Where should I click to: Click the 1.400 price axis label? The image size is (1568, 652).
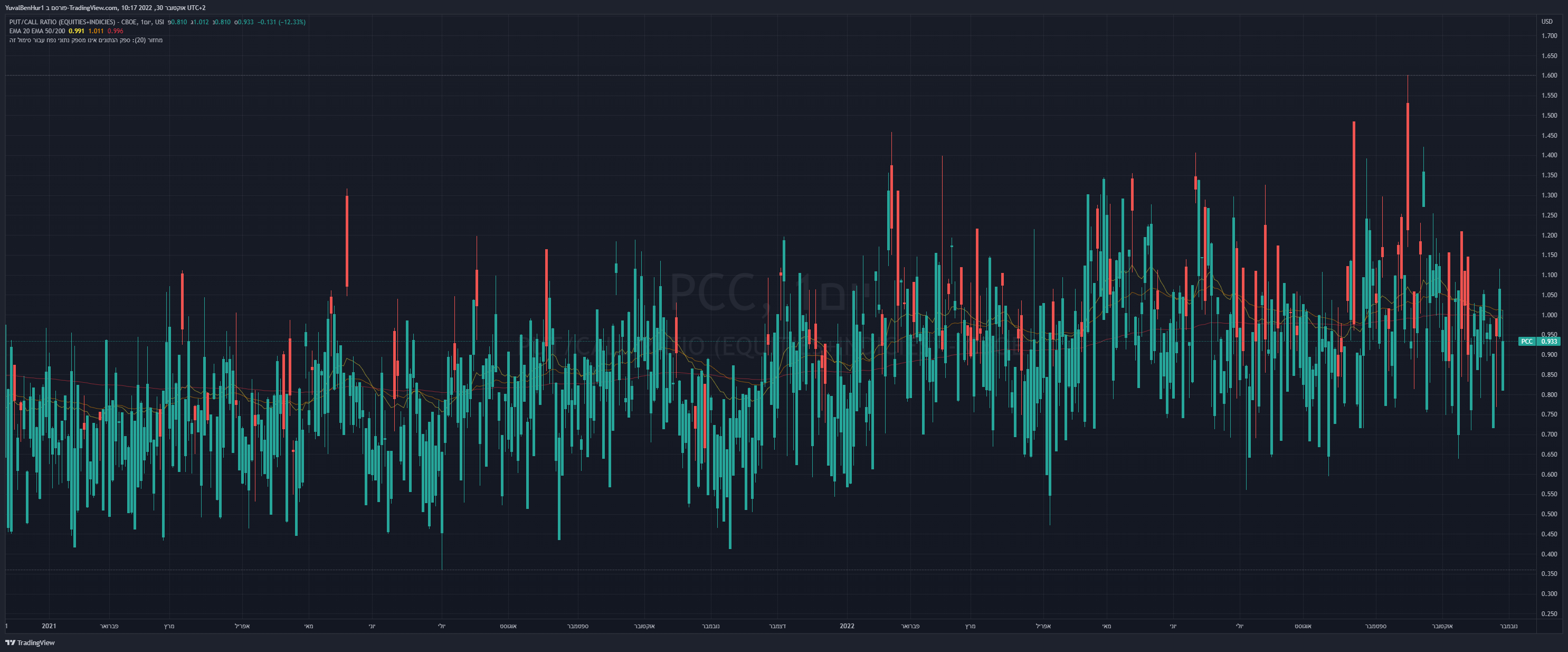(x=1549, y=155)
